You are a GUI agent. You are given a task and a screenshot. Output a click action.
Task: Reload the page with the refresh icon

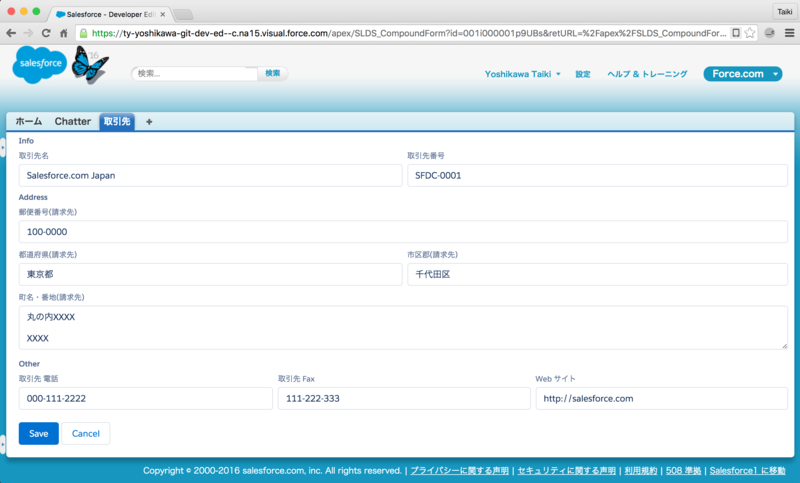(x=46, y=33)
